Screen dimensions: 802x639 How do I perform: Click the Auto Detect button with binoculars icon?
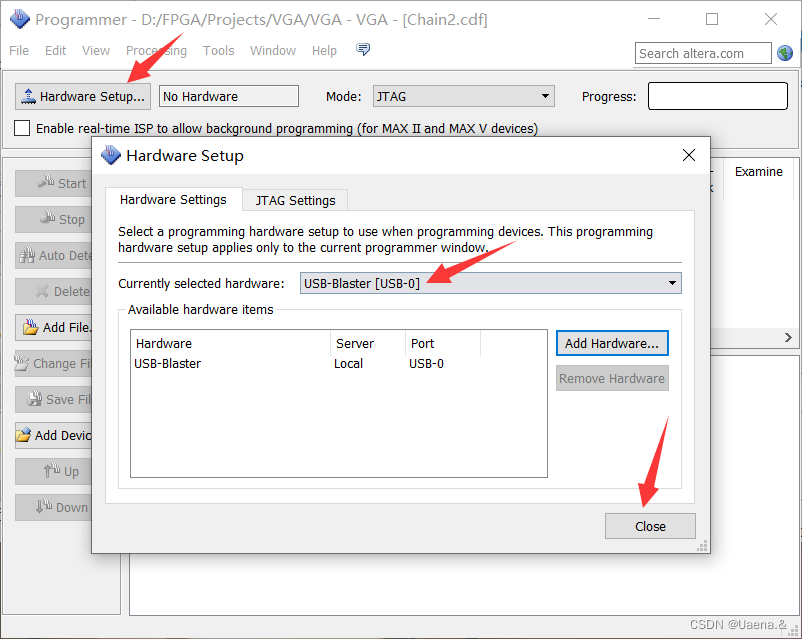click(54, 255)
